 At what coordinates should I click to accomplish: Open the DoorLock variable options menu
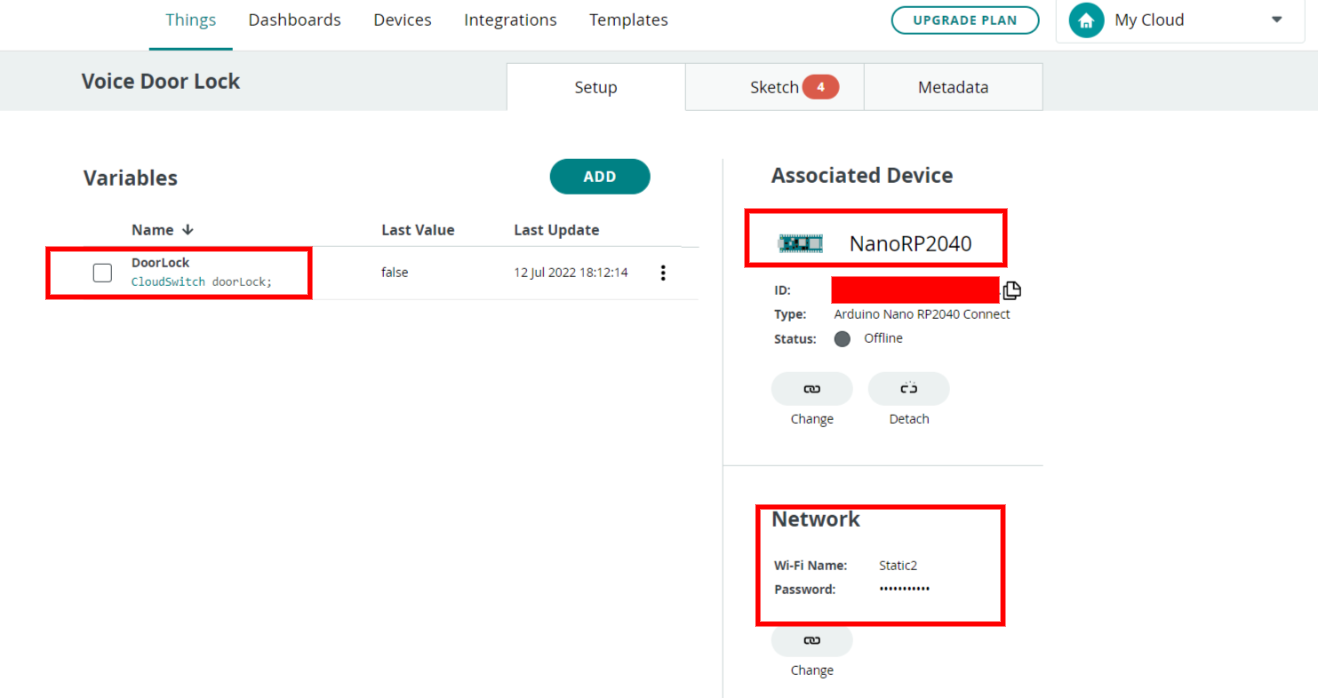pos(663,271)
